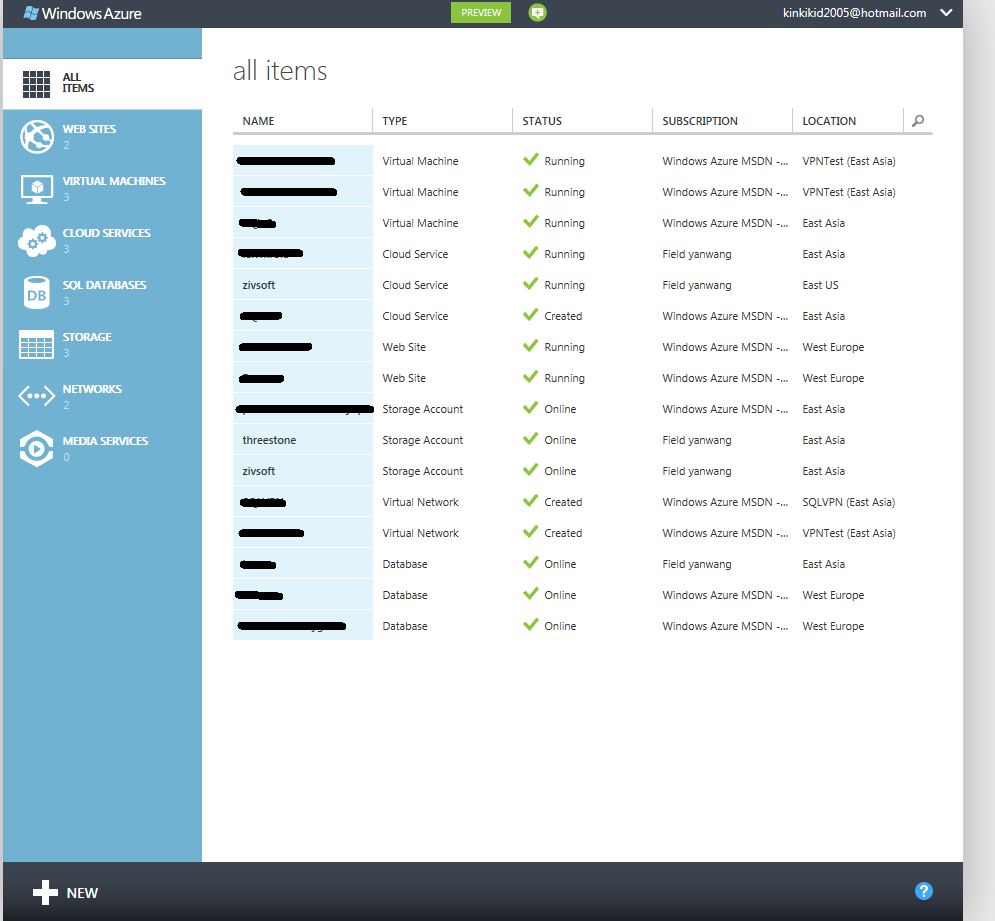Open the zivsoft cloud service name
The image size is (995, 921).
(x=259, y=285)
